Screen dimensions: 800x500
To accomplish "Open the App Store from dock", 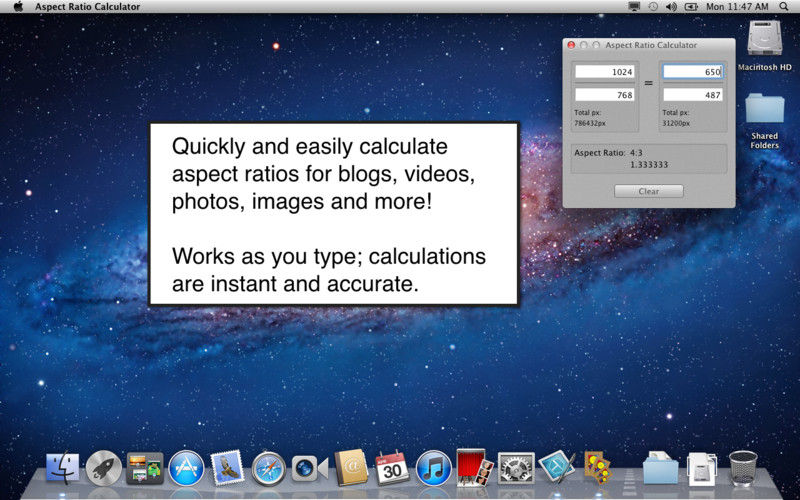I will 186,467.
